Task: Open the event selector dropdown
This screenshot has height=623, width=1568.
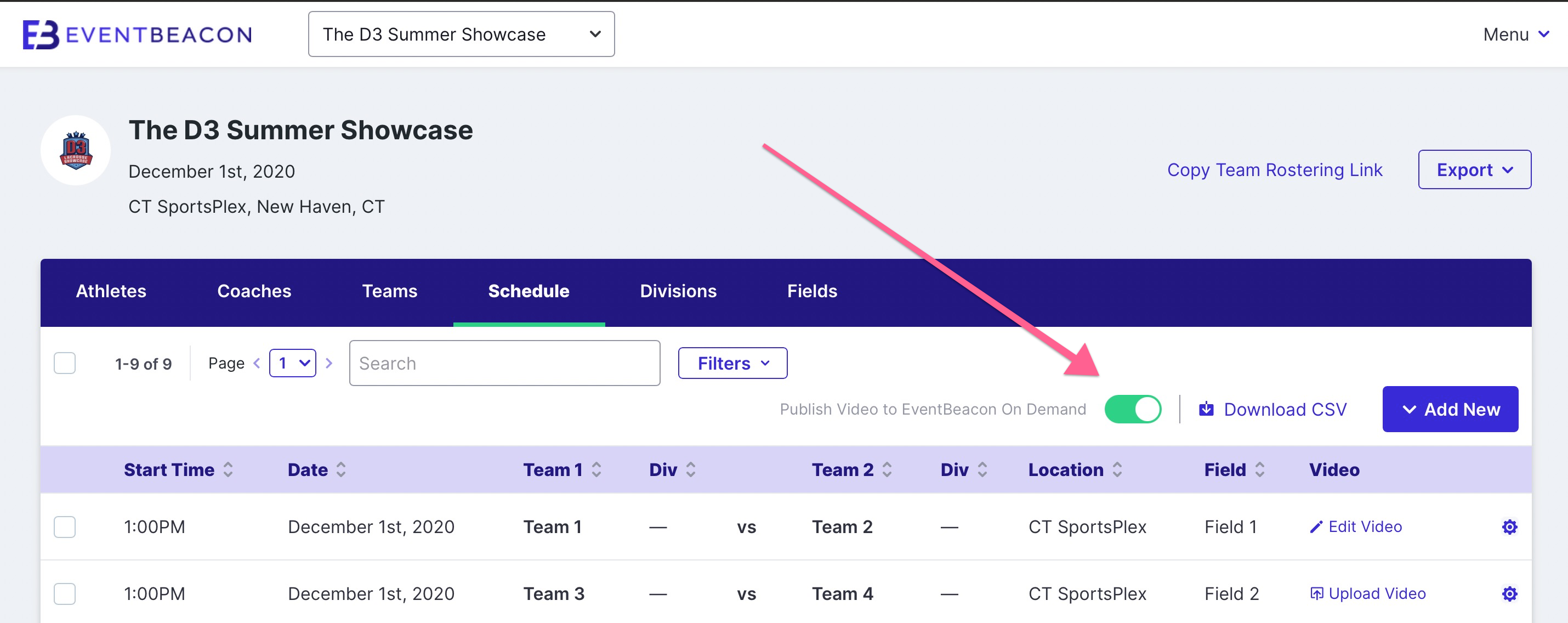Action: pyautogui.click(x=461, y=34)
